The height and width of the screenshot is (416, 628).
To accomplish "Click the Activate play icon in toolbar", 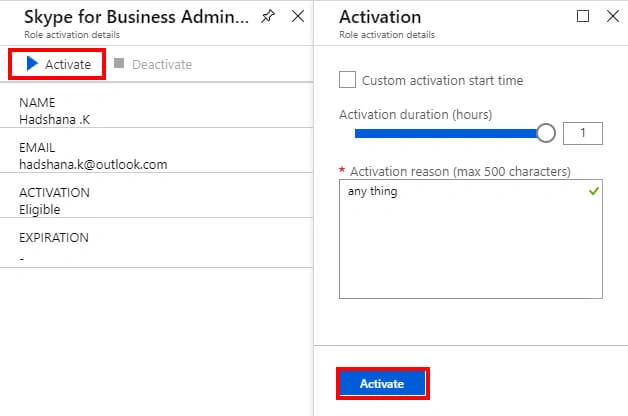I will pos(32,64).
